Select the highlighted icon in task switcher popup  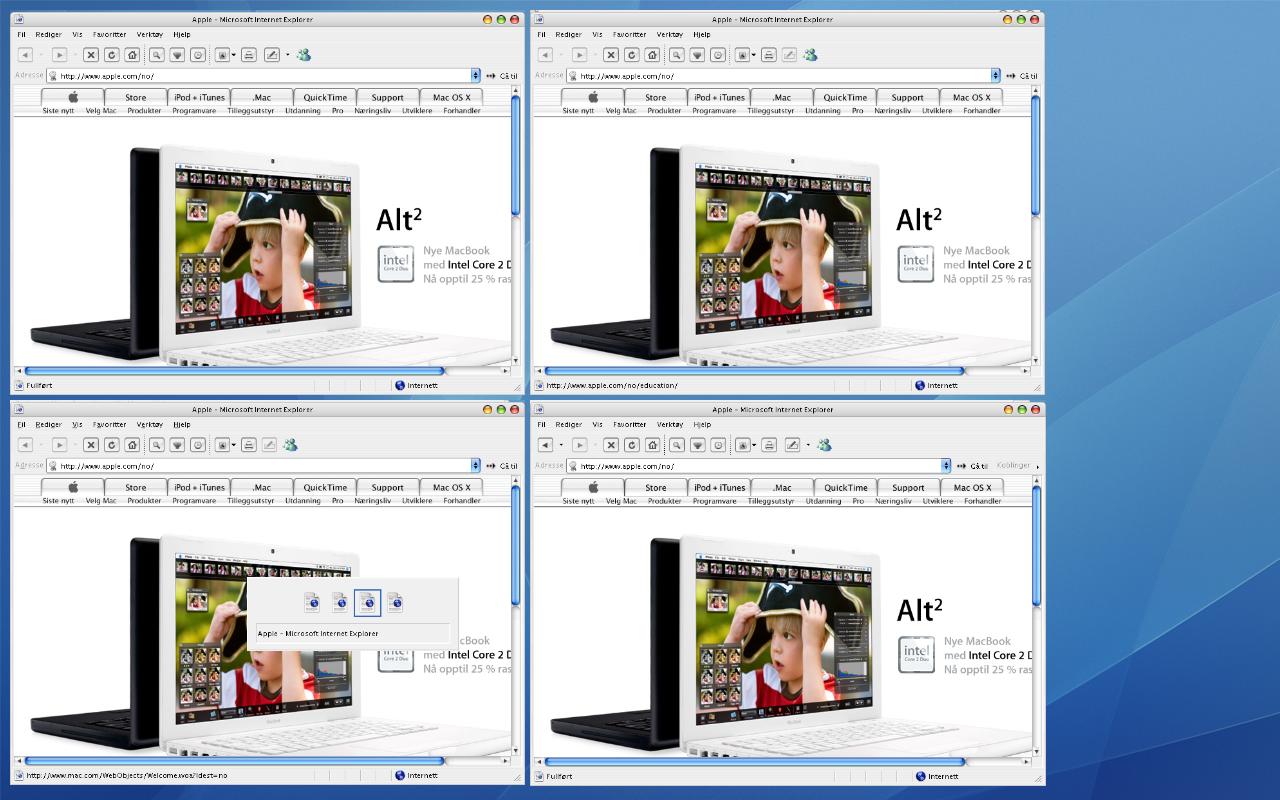coord(367,603)
